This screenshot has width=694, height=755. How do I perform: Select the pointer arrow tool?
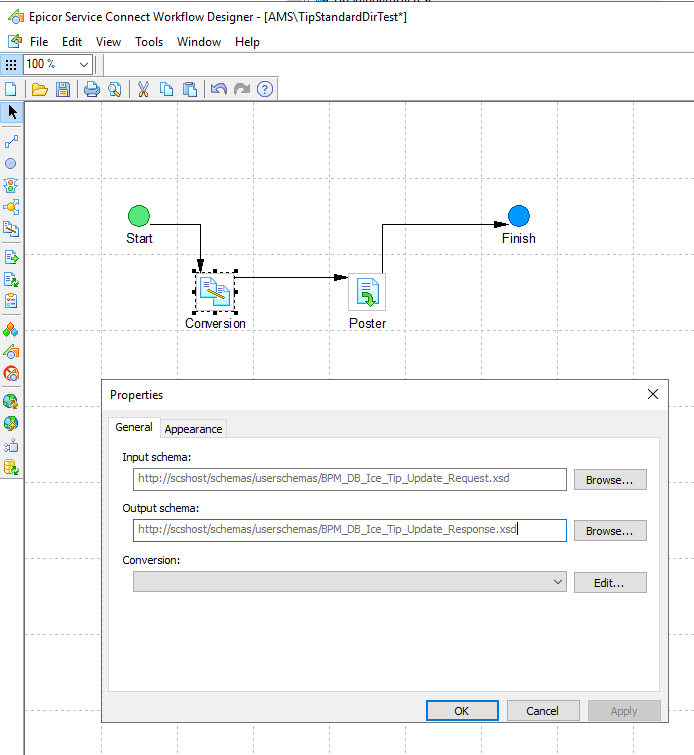pos(11,113)
